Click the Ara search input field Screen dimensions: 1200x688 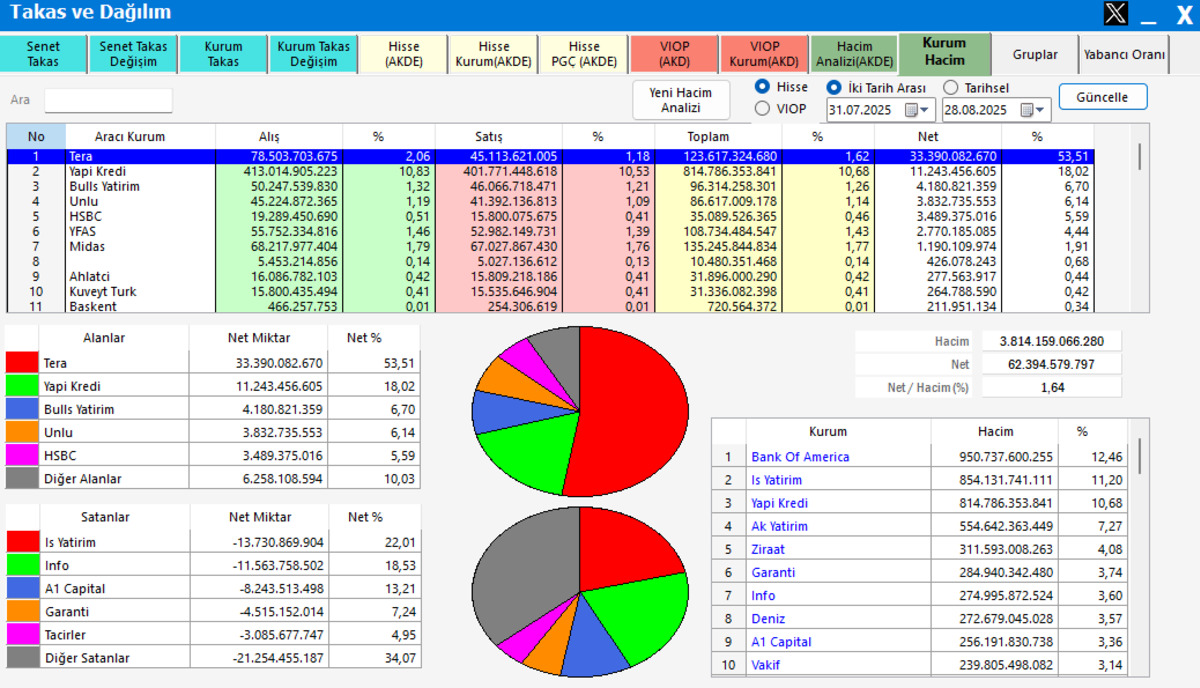pos(108,100)
